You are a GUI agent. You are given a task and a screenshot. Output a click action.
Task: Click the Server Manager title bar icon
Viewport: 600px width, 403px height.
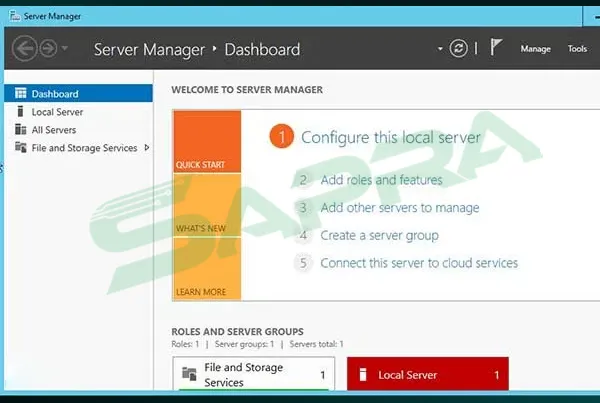[x=13, y=16]
